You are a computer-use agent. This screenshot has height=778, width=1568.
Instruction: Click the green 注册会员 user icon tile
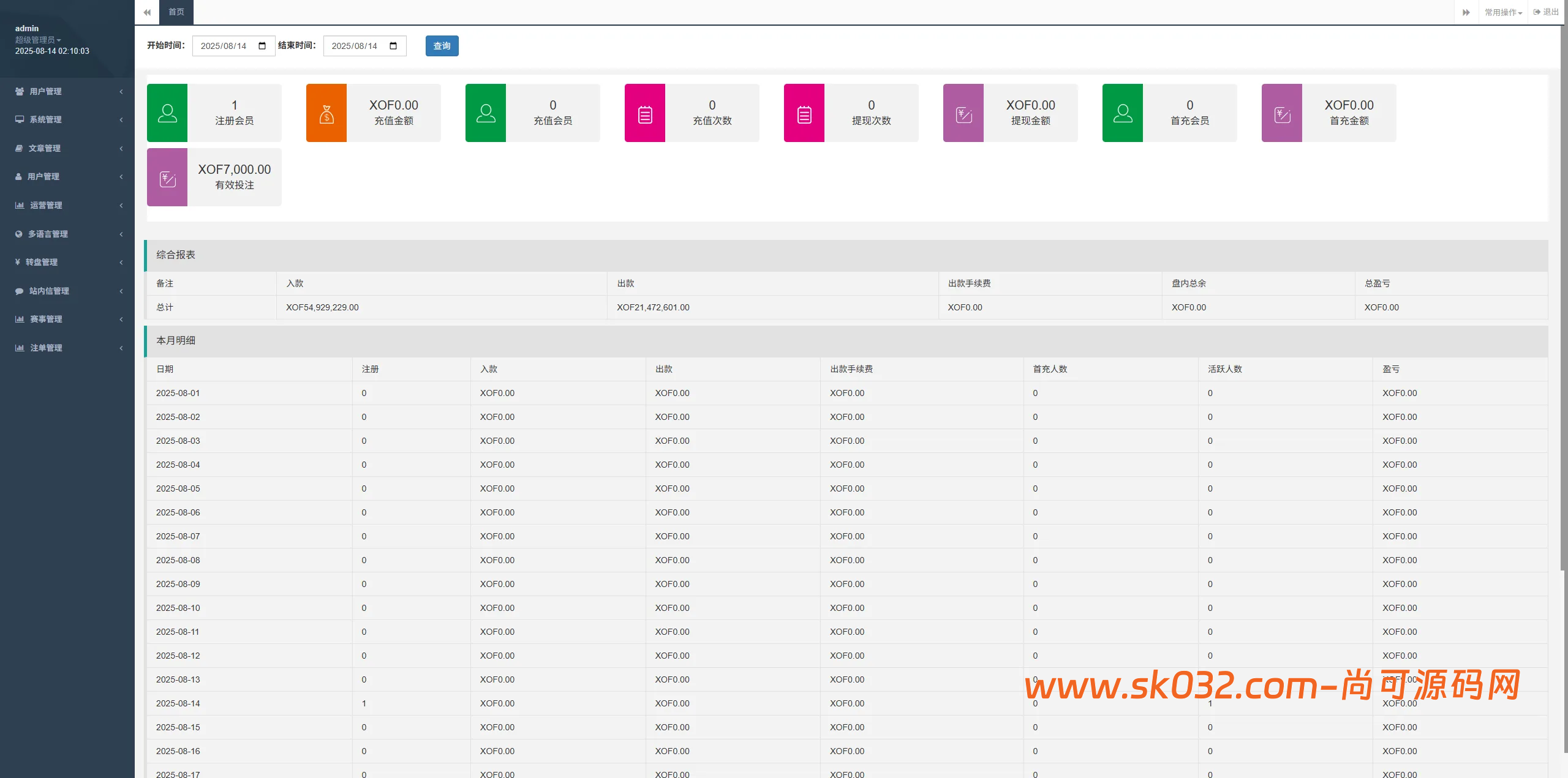(167, 113)
